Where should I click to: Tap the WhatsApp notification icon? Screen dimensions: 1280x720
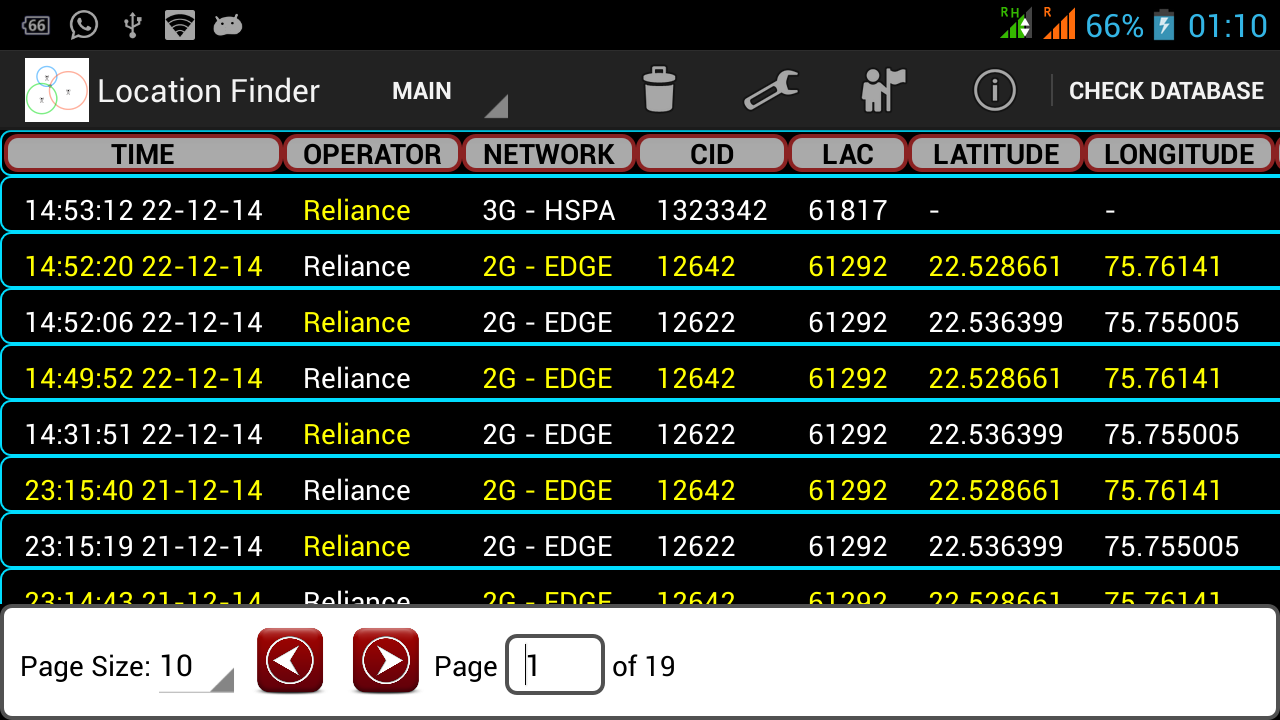pyautogui.click(x=83, y=25)
